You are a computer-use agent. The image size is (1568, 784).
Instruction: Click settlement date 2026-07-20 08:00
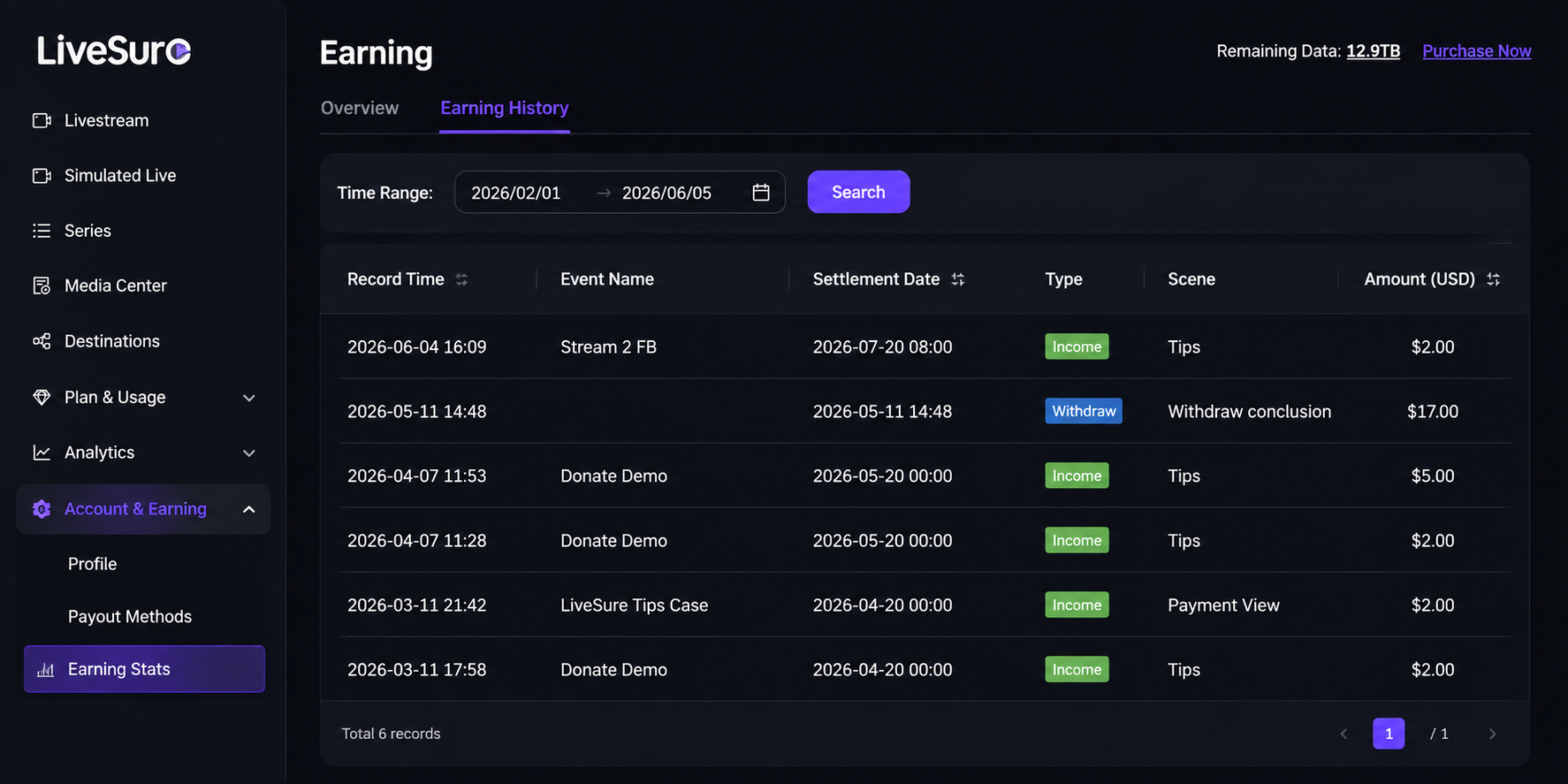tap(883, 347)
